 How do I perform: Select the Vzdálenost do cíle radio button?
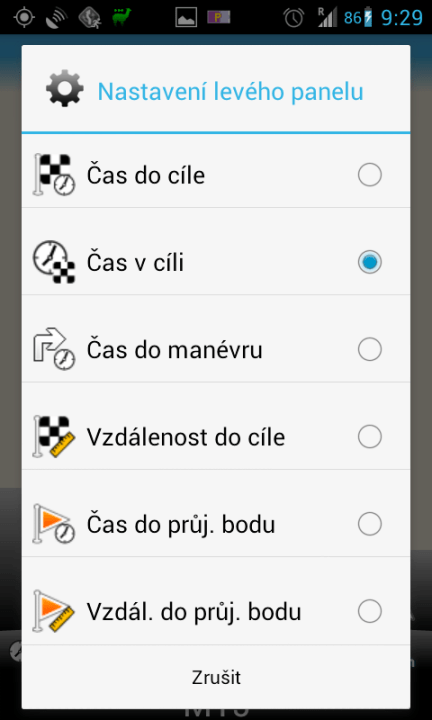click(x=370, y=437)
